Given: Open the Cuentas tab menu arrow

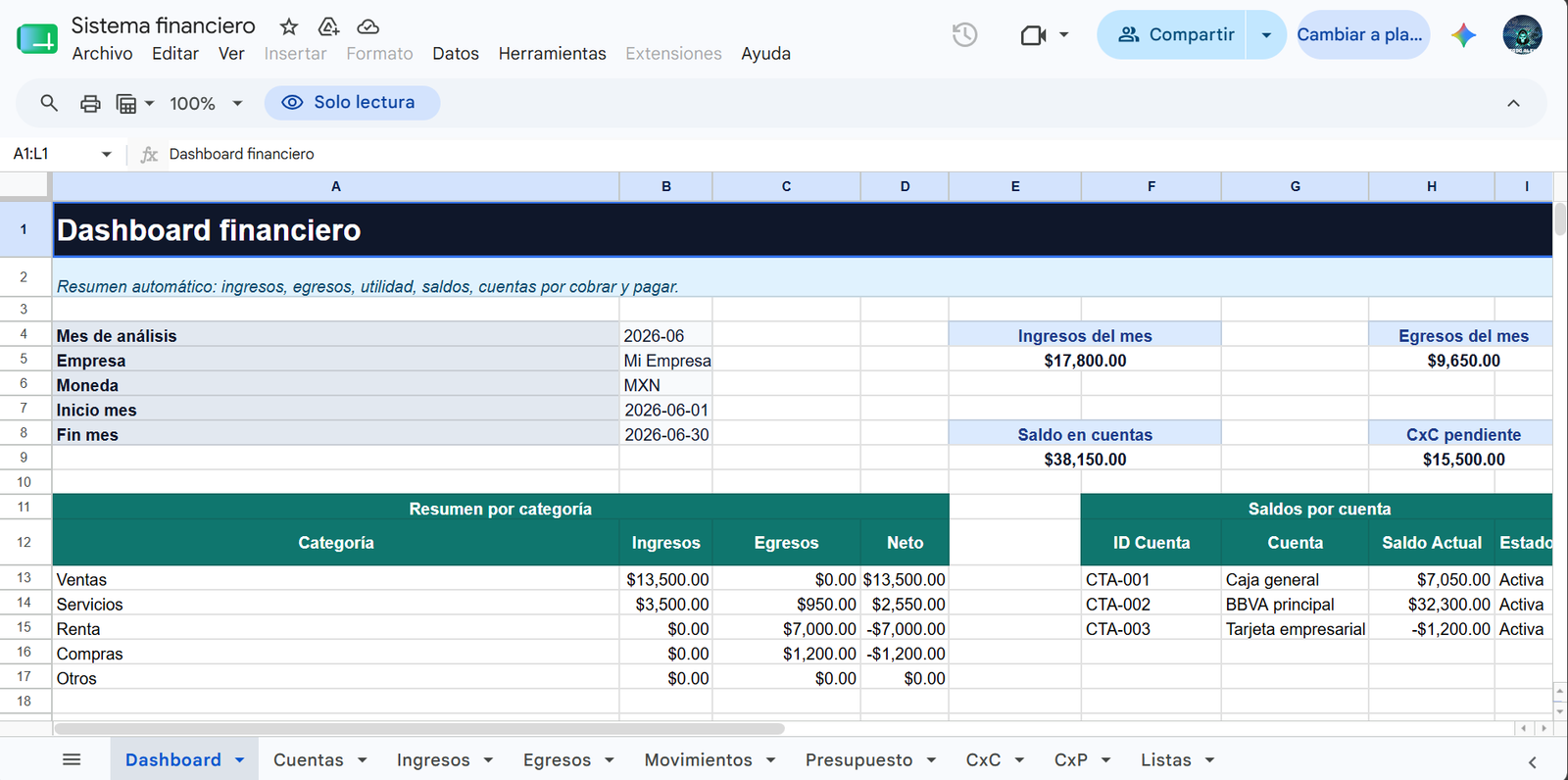Looking at the screenshot, I should pyautogui.click(x=362, y=760).
